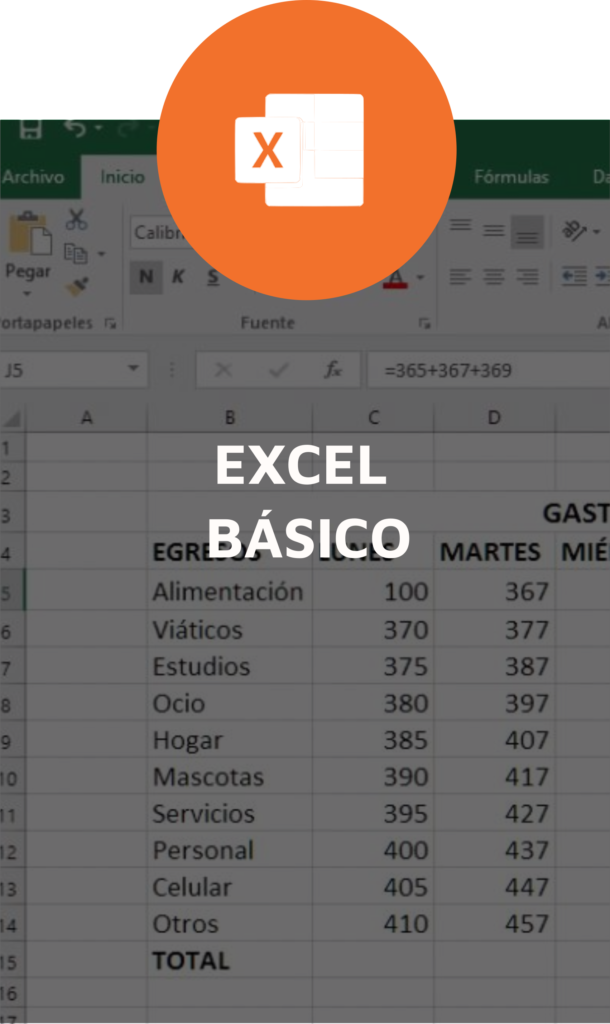Click the text orientation icon
This screenshot has height=1024, width=610.
point(575,230)
